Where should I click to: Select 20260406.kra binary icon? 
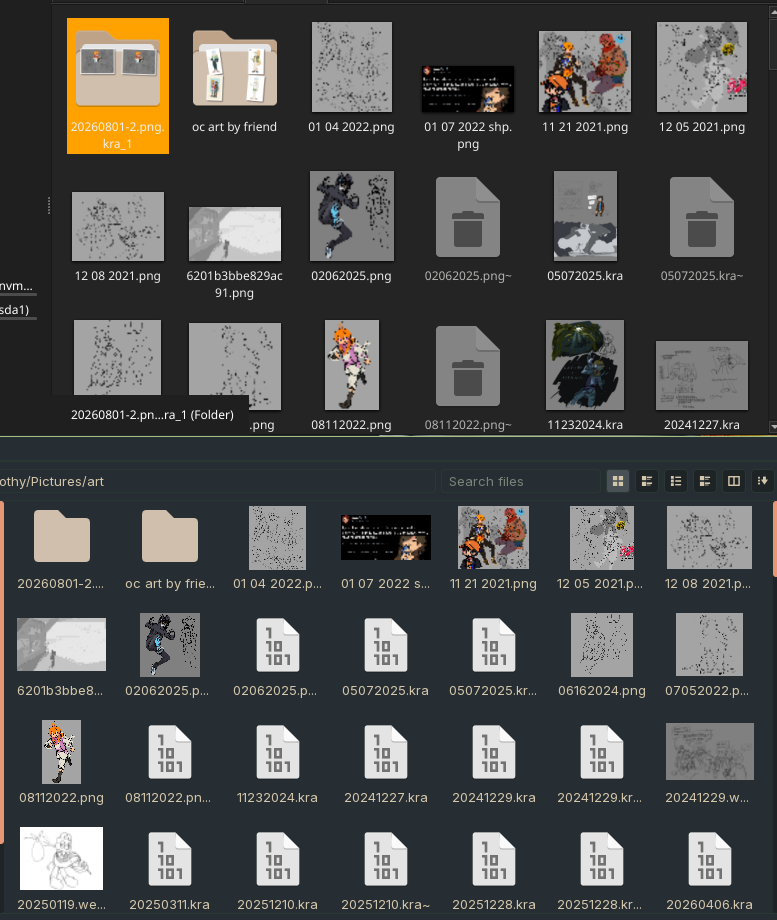[710, 859]
